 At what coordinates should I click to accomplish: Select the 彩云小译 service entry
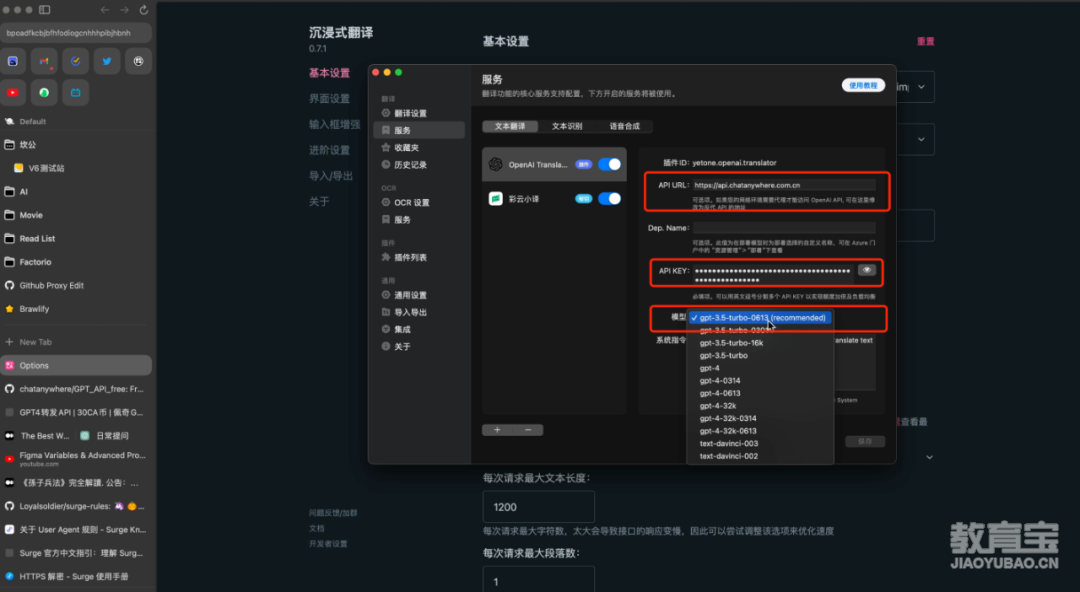[x=554, y=198]
